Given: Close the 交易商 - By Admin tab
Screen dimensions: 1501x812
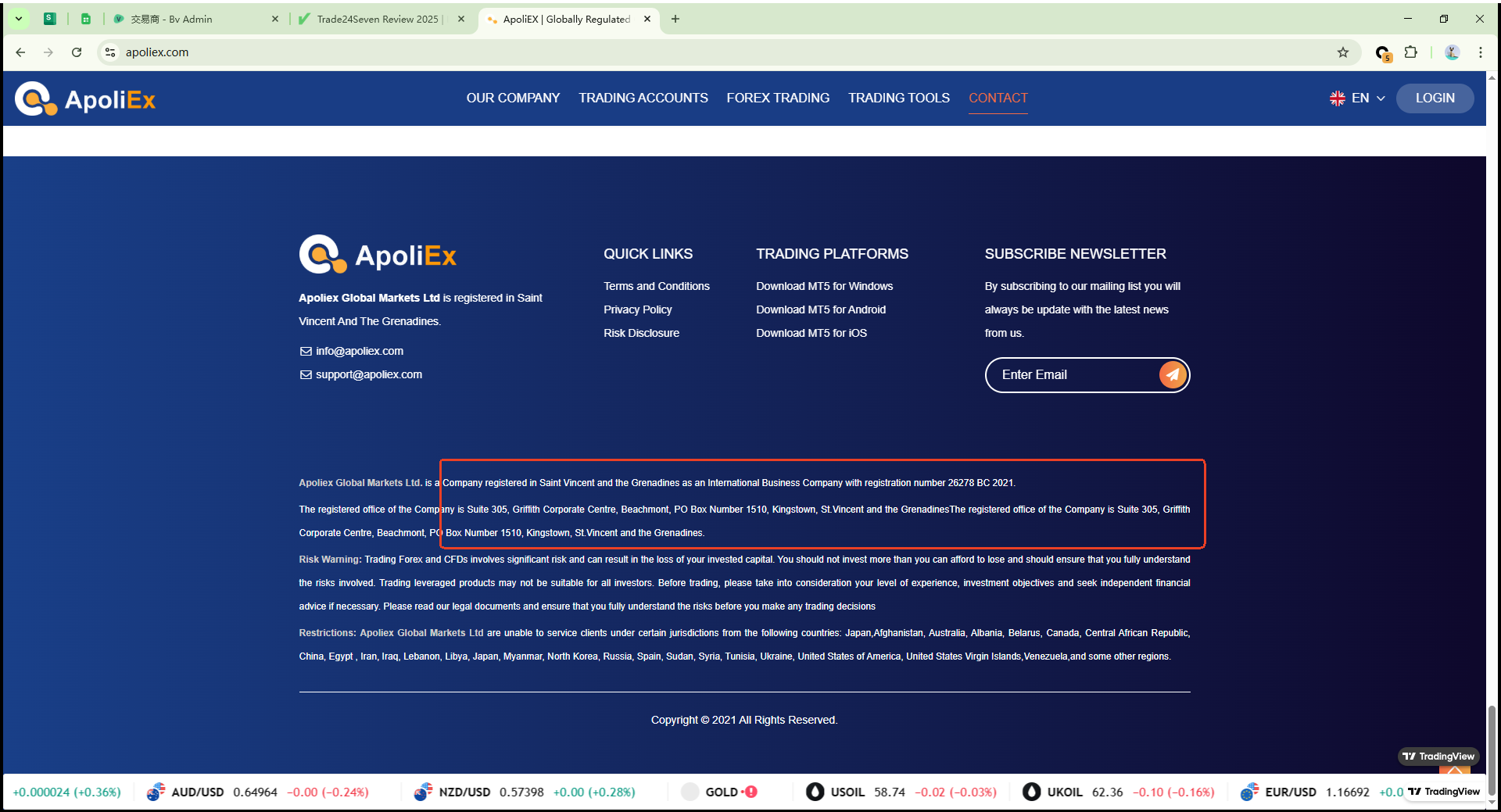Looking at the screenshot, I should 275,19.
